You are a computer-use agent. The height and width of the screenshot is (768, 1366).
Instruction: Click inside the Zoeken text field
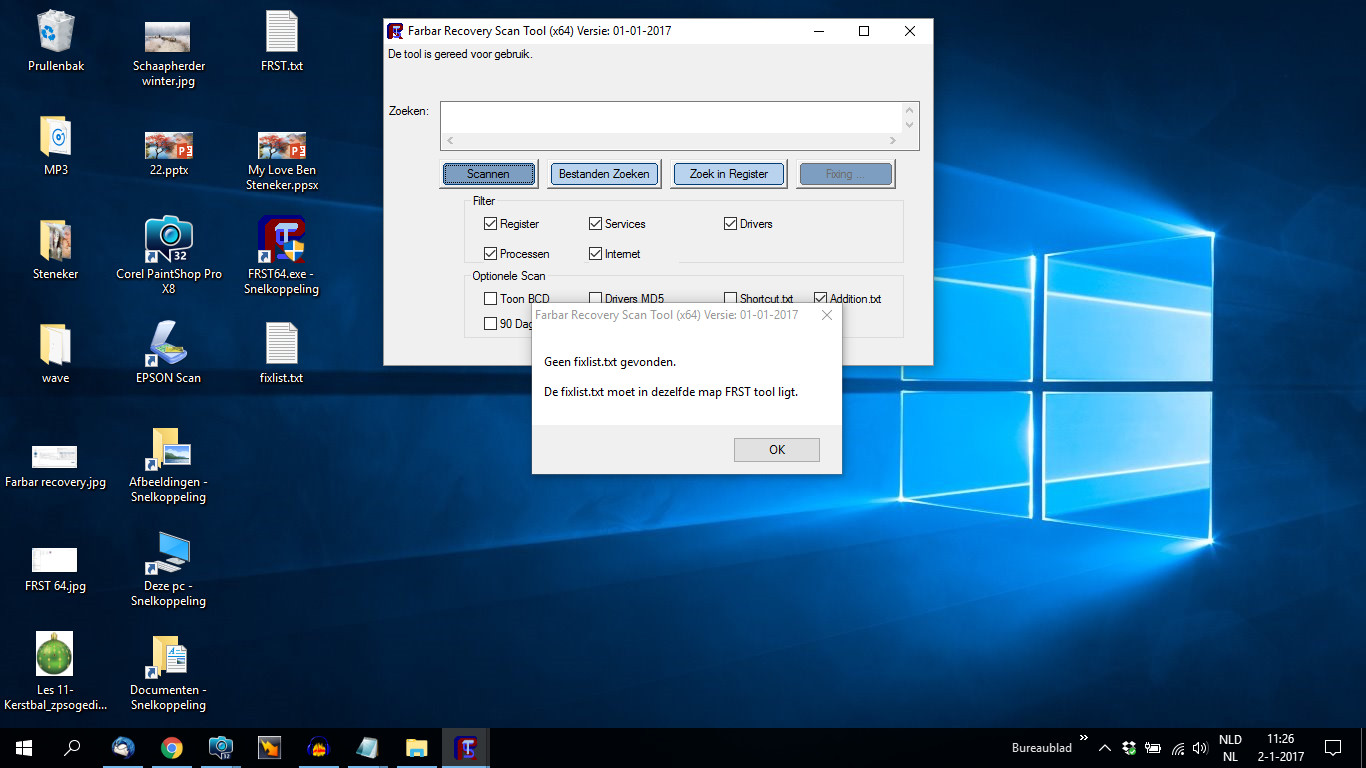point(670,117)
